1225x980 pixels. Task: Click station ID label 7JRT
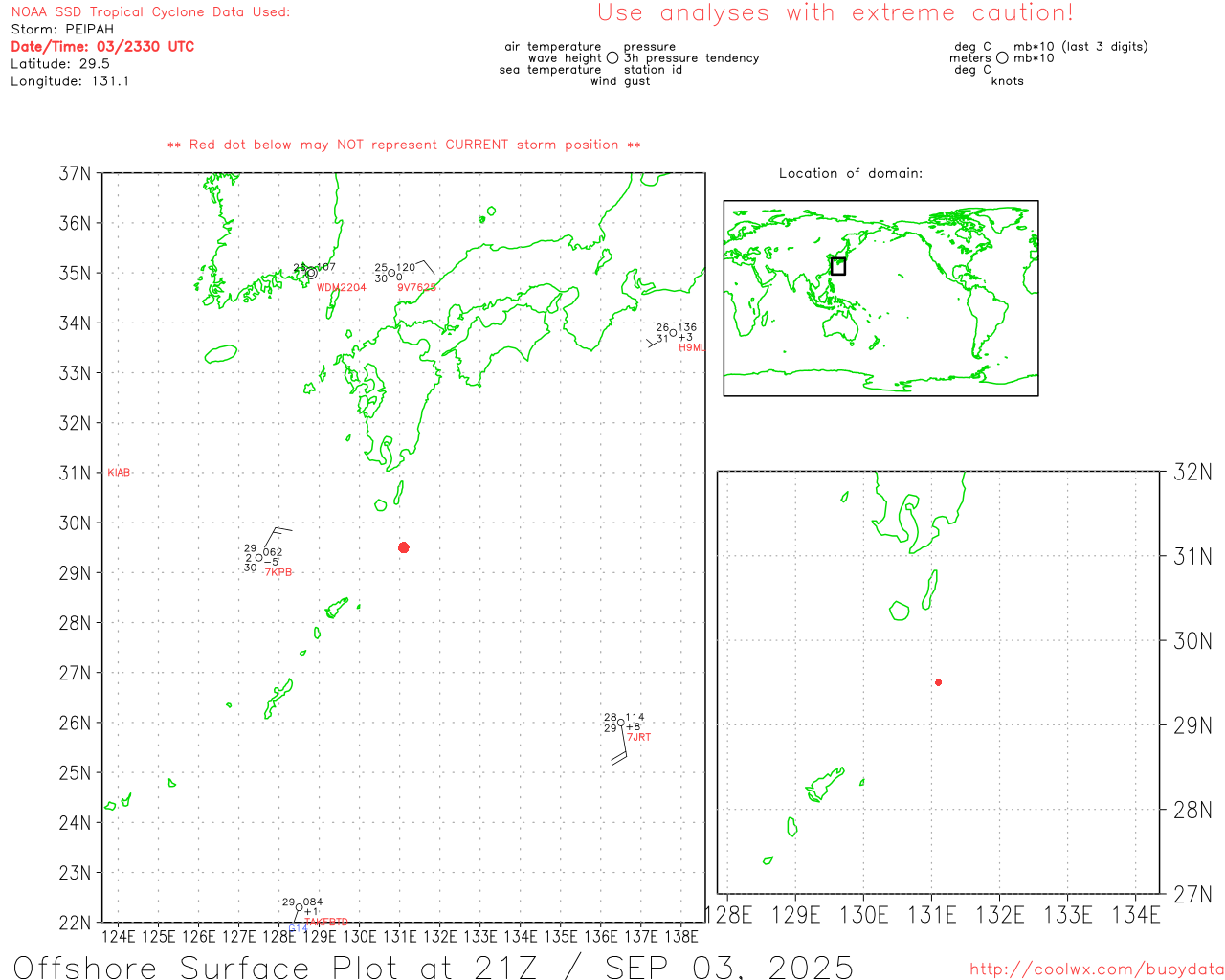point(638,737)
